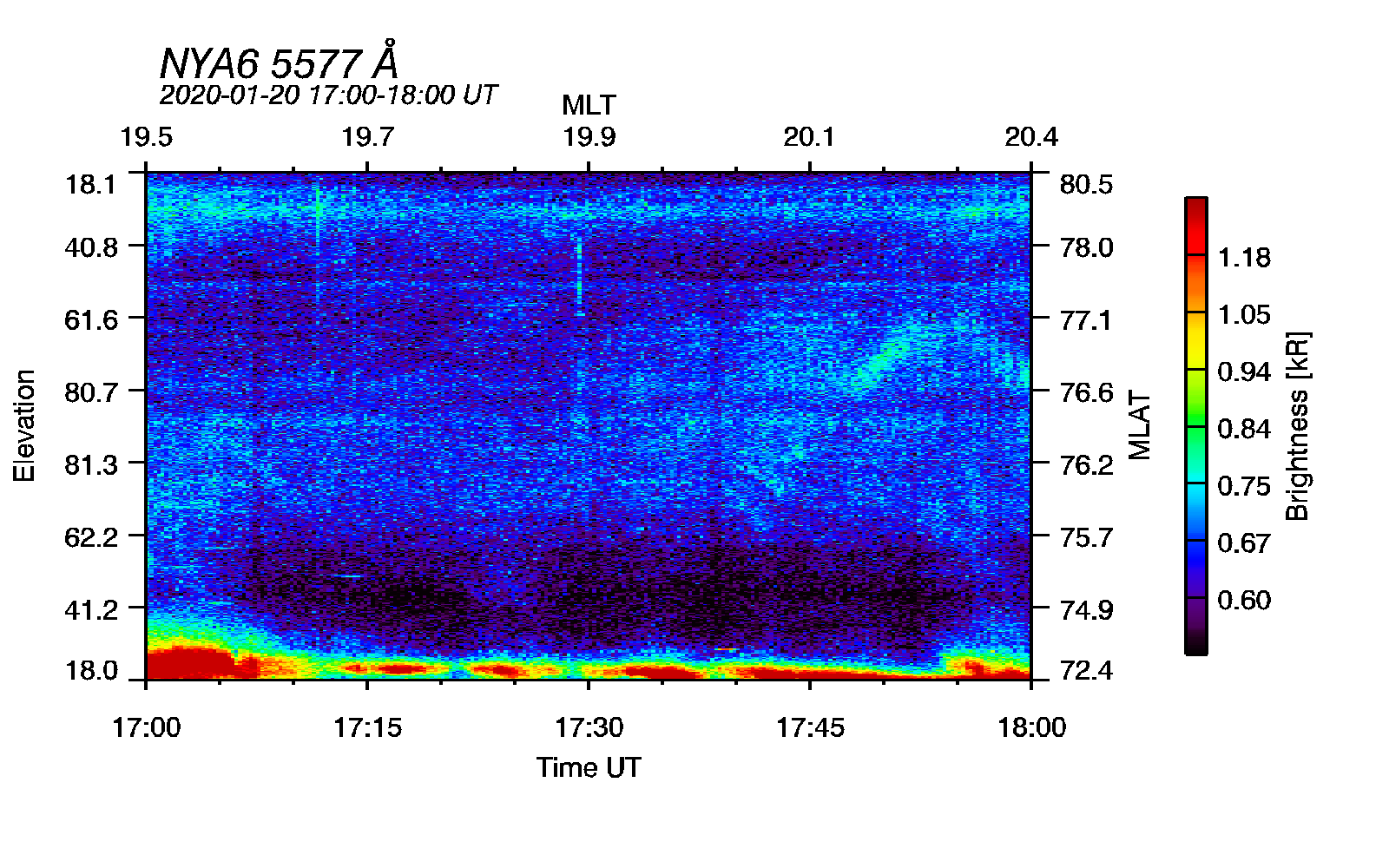Click the MLT tick value '20.4'

[1031, 137]
